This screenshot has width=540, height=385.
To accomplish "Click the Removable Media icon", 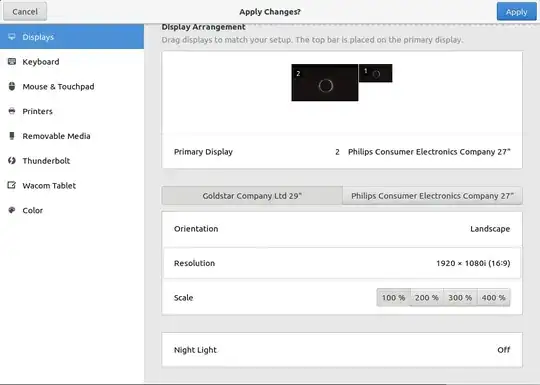I will (12, 136).
